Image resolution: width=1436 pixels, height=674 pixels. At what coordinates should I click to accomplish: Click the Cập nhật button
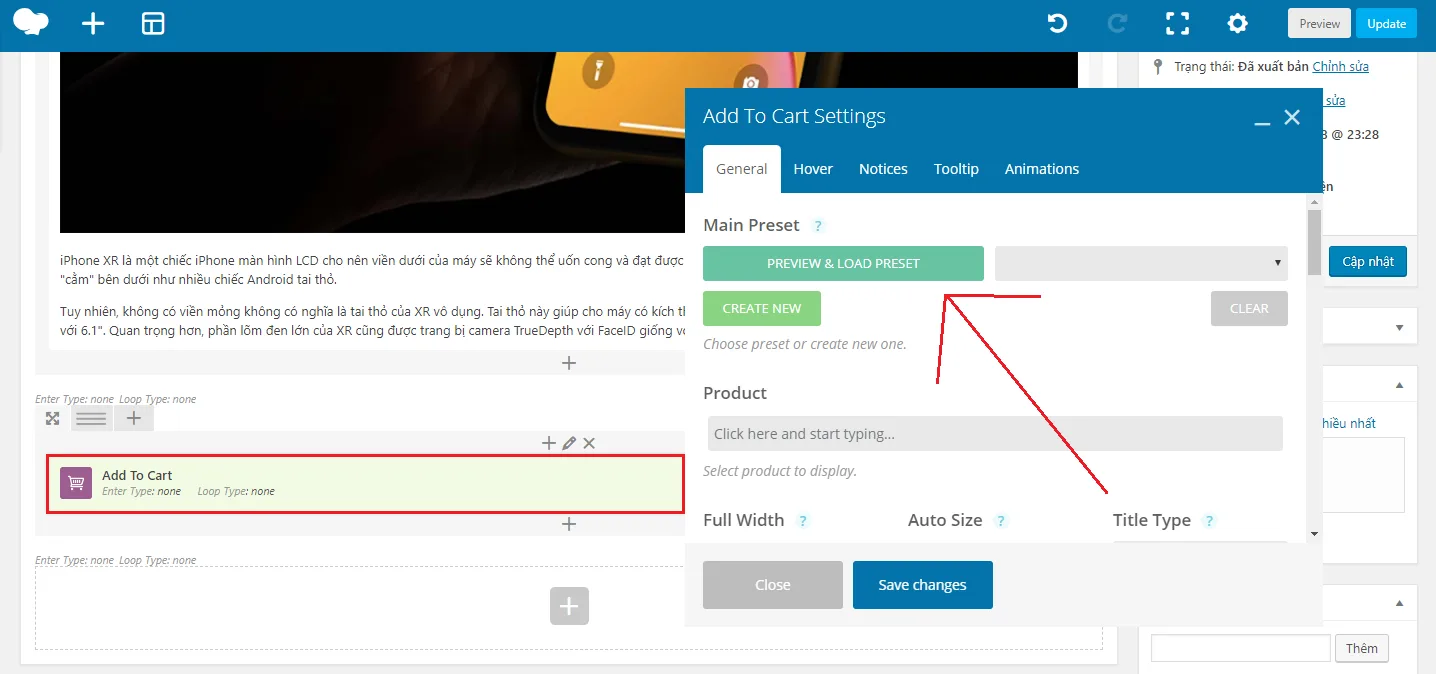coord(1368,261)
